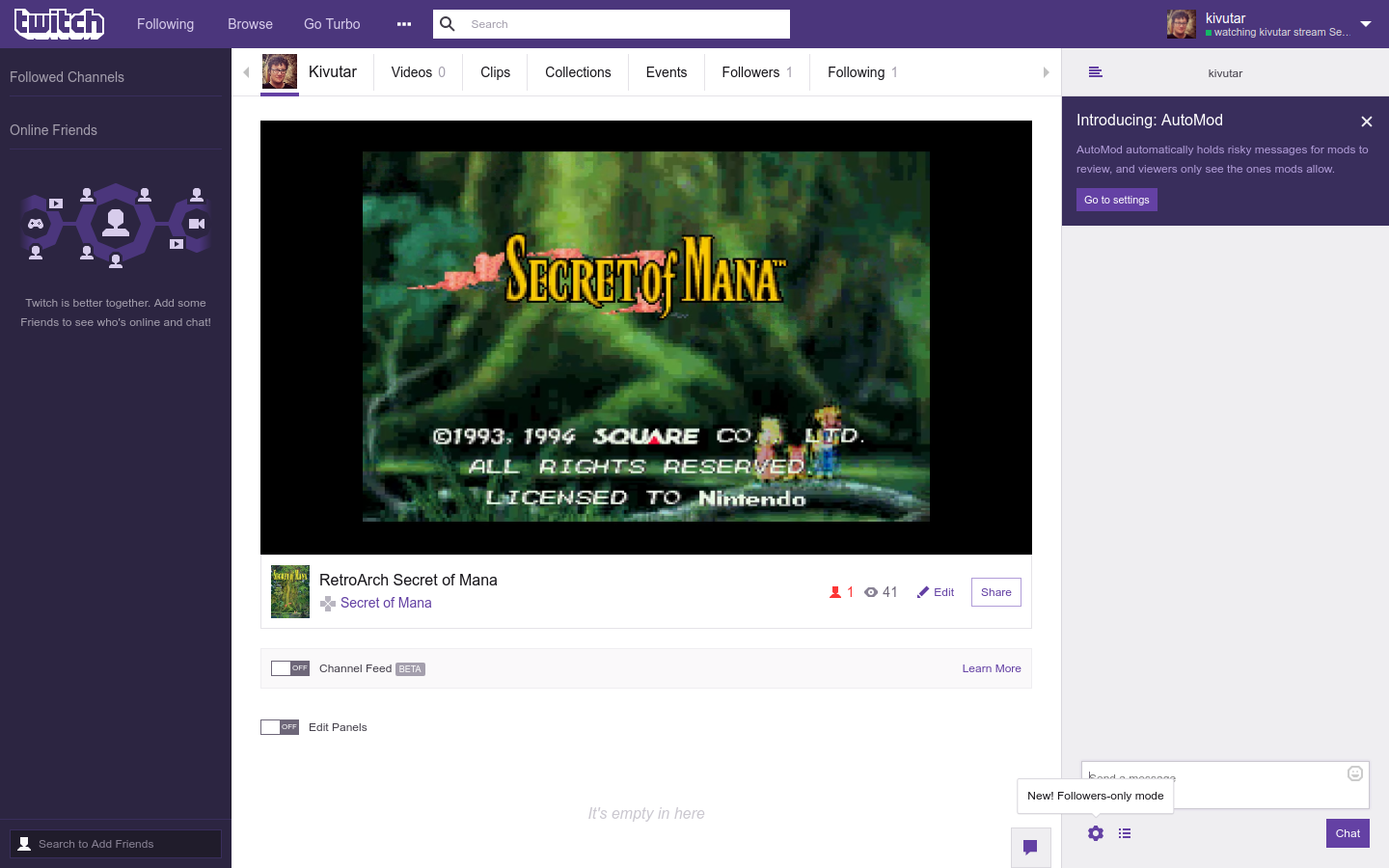Click the Search to Add Friends field
The height and width of the screenshot is (868, 1389).
(116, 844)
